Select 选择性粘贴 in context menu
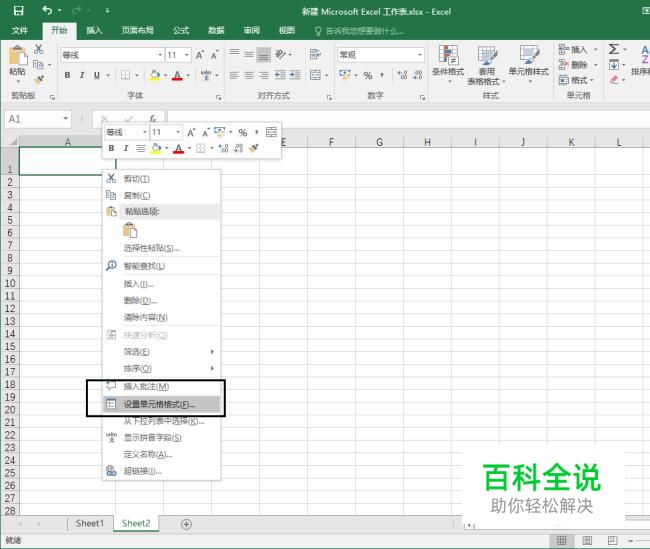 point(161,248)
